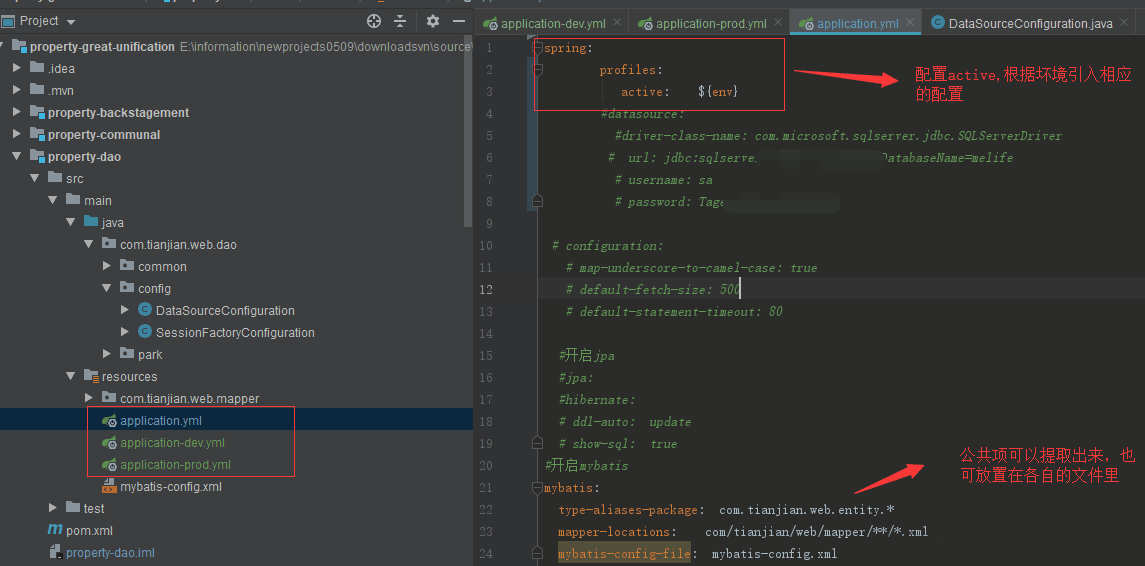
Task: Select mybatis-config.xml file in tree
Action: (170, 487)
